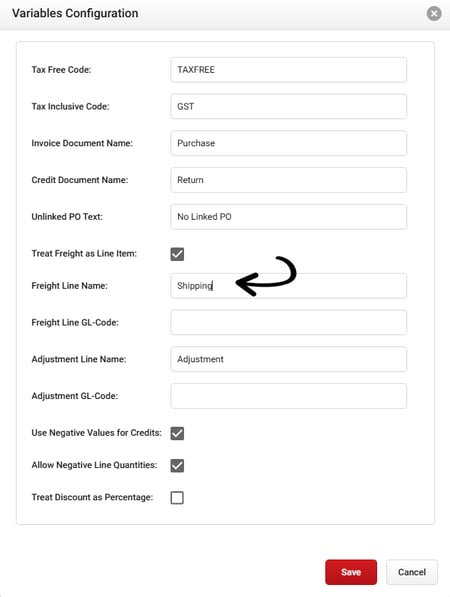Click the Variables Configuration title text
450x597 pixels.
[75, 13]
